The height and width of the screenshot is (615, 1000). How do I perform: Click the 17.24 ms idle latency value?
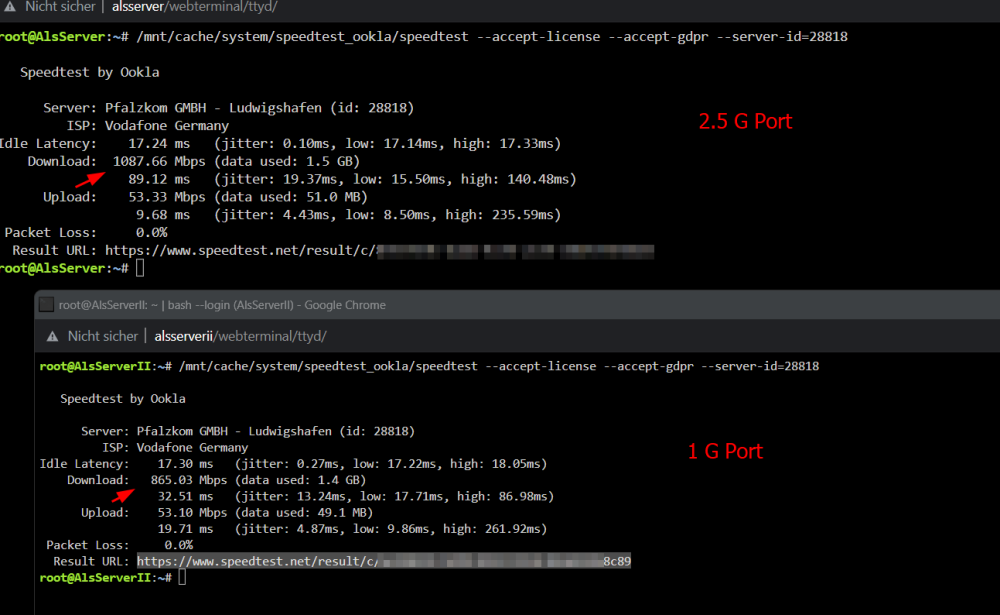coord(159,144)
